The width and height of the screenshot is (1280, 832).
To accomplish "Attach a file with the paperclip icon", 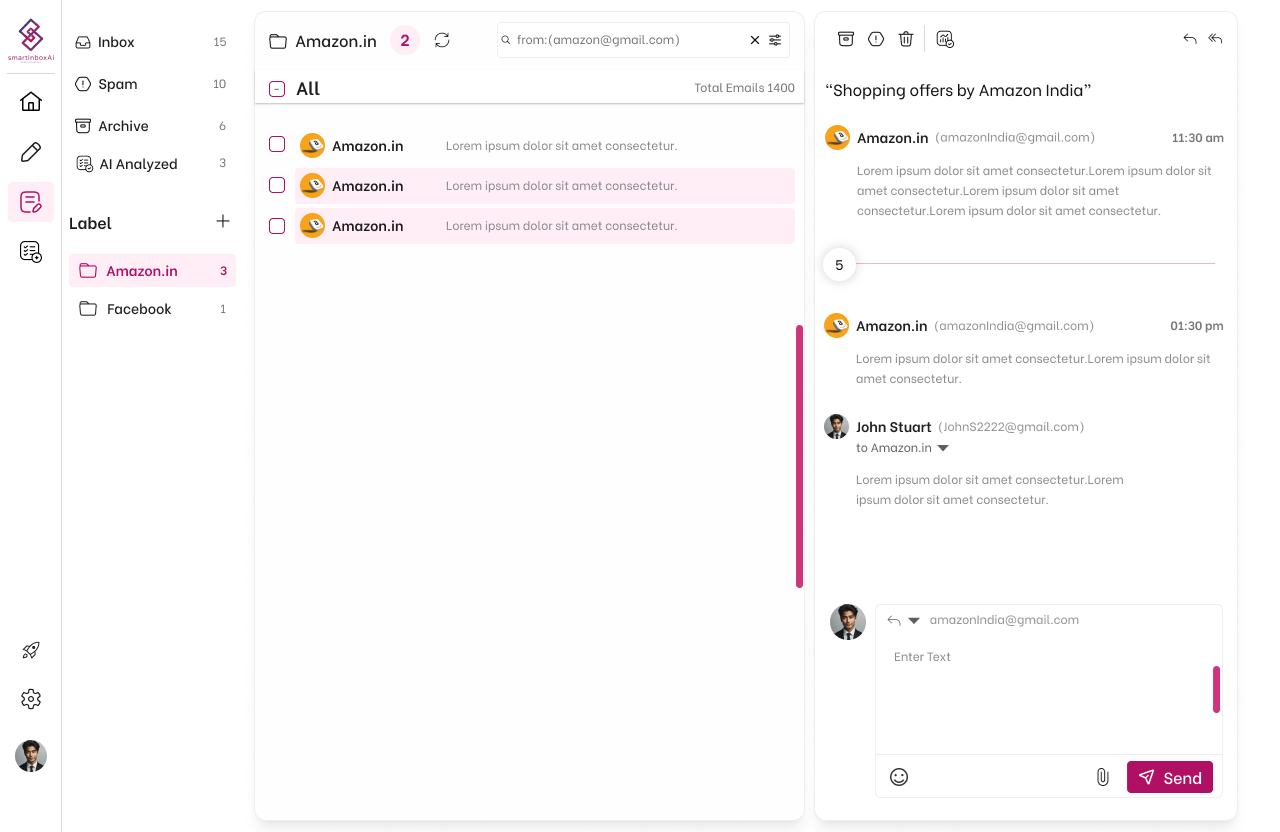I will [x=1103, y=777].
